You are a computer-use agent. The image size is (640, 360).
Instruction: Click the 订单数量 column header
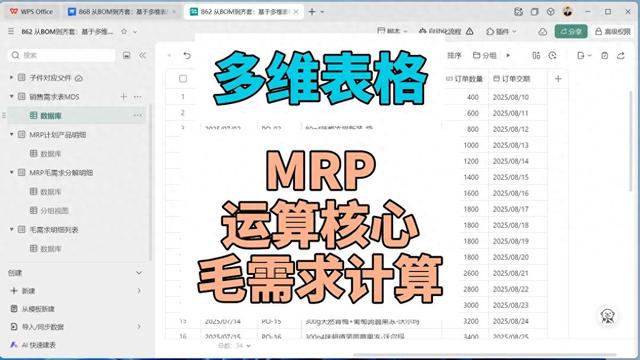pos(465,79)
